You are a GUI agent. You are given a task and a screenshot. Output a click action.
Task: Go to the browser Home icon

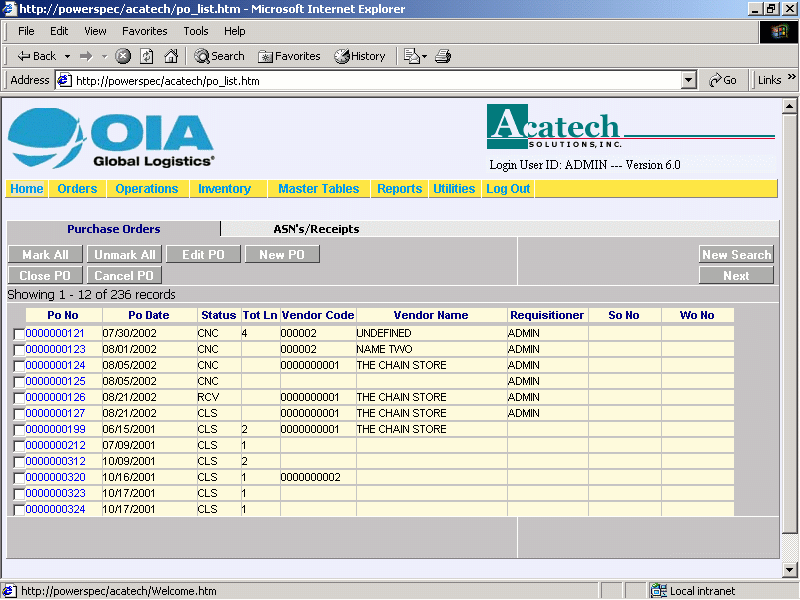[x=171, y=56]
